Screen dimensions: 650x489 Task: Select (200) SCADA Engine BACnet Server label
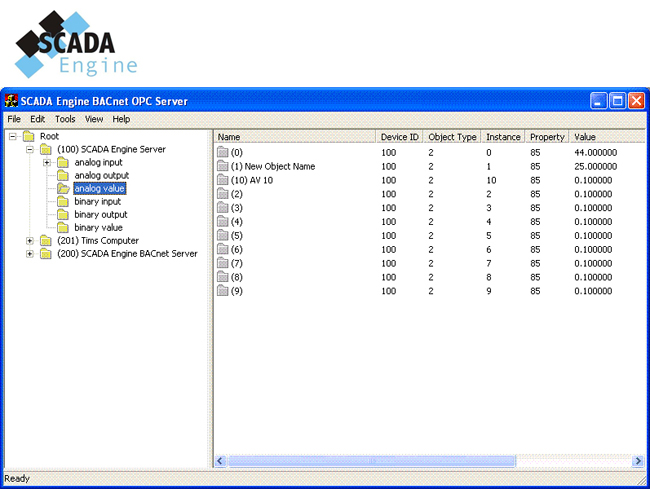point(127,254)
